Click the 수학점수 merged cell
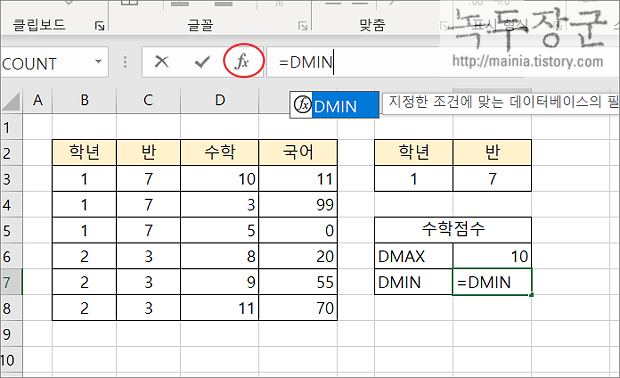This screenshot has height=378, width=620. (453, 230)
